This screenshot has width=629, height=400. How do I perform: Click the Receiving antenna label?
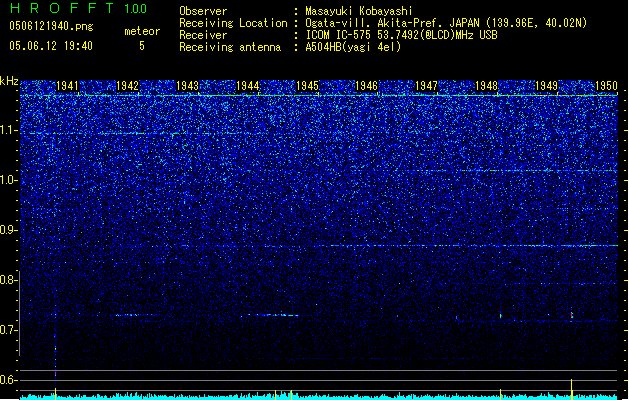click(x=230, y=47)
